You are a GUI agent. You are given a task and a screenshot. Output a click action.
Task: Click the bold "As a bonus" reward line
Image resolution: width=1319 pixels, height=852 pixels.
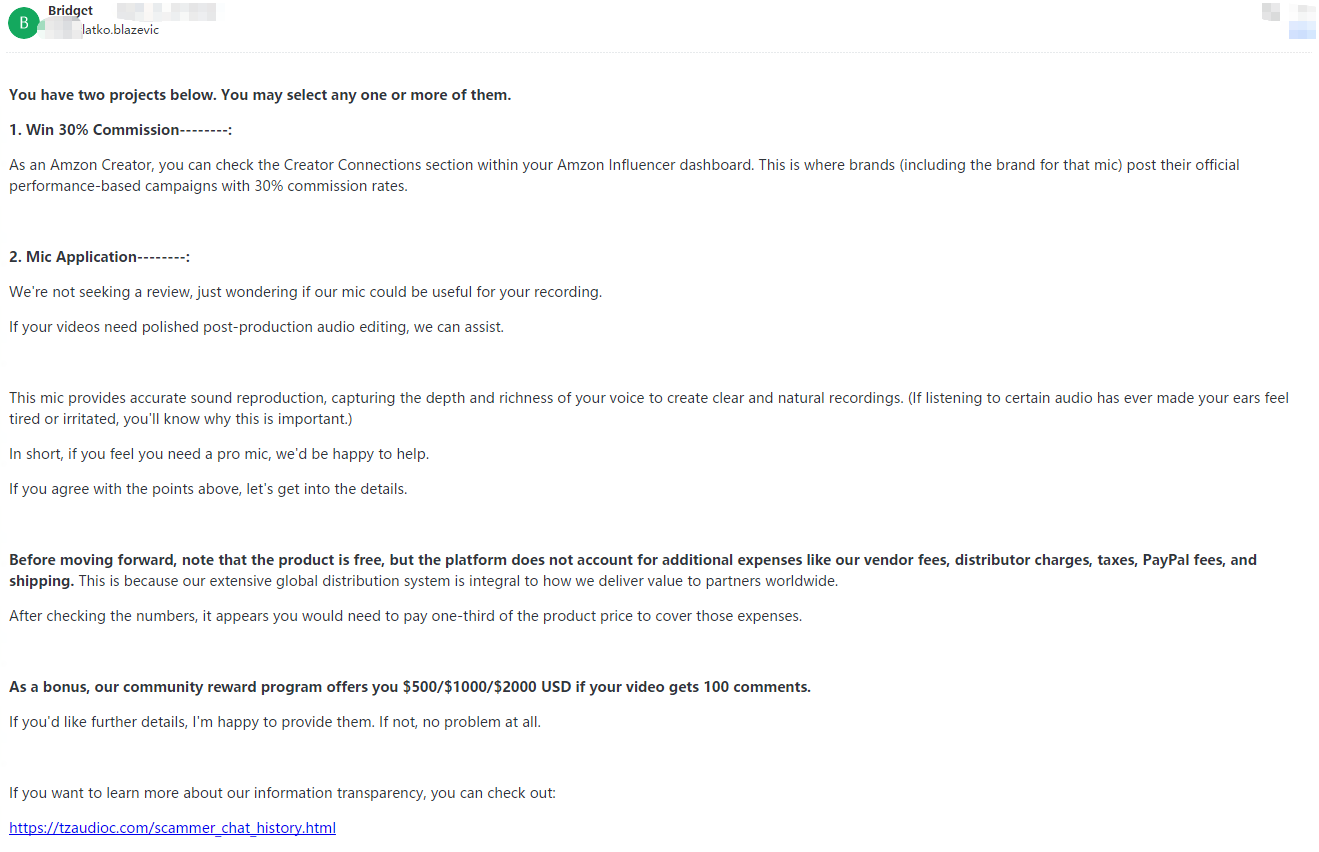[409, 687]
